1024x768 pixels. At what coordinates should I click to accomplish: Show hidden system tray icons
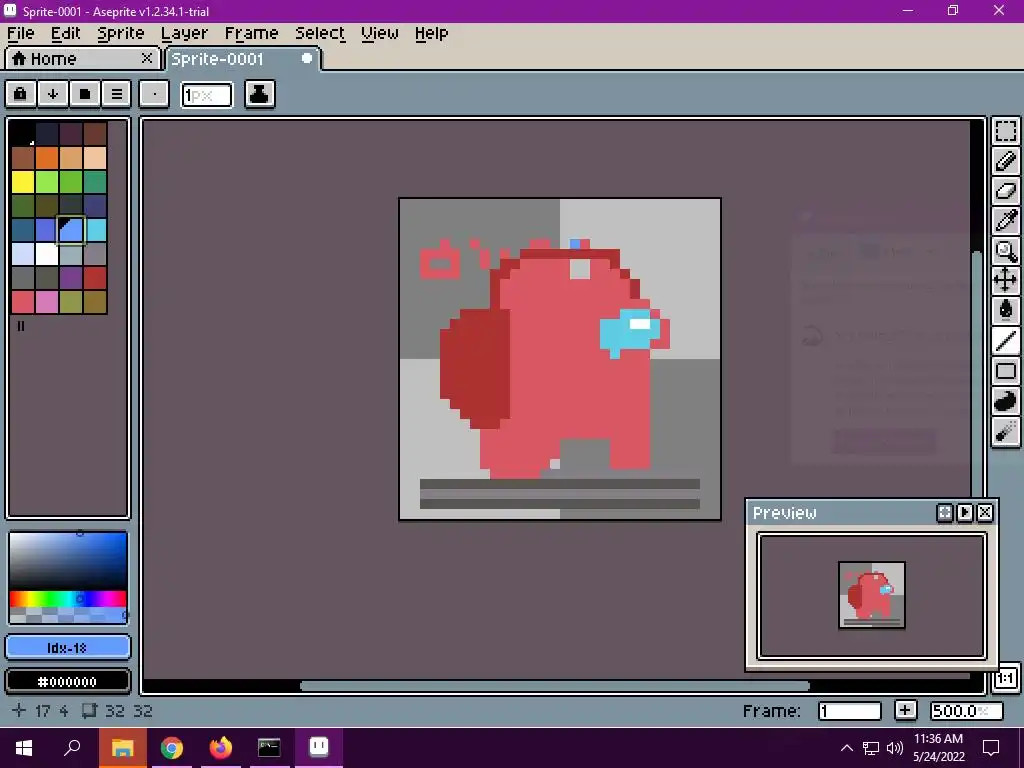(x=846, y=748)
